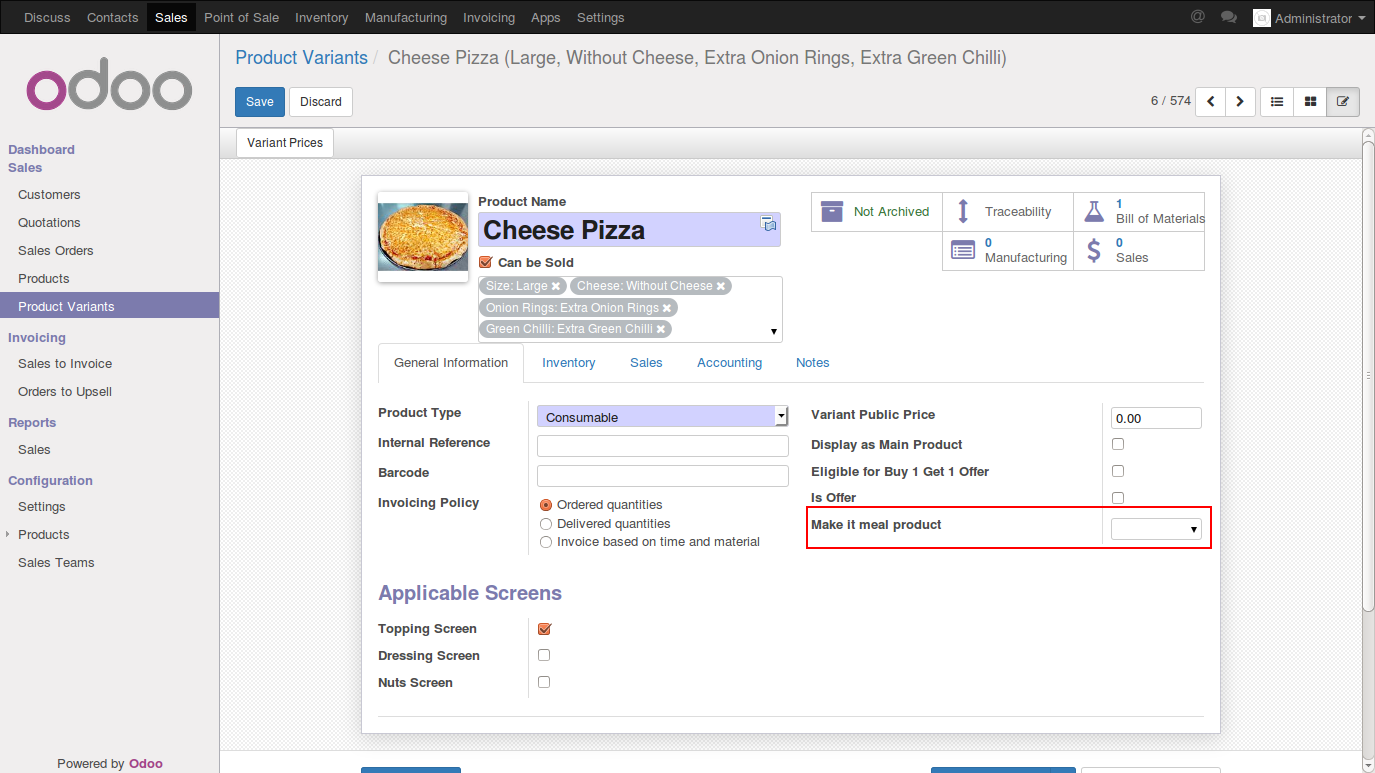Viewport: 1375px width, 773px height.
Task: Select Invoice based on time and material
Action: pos(546,542)
